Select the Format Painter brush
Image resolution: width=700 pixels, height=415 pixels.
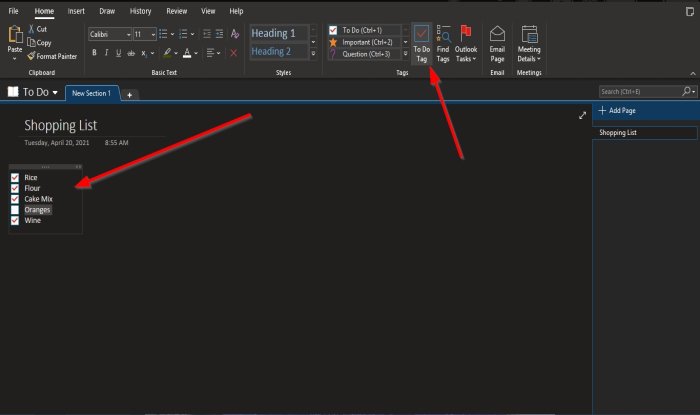coord(31,56)
